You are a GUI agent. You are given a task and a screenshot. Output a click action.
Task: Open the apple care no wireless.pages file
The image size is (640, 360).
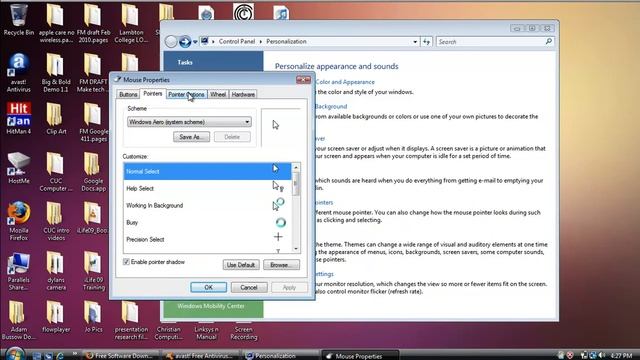coord(56,23)
